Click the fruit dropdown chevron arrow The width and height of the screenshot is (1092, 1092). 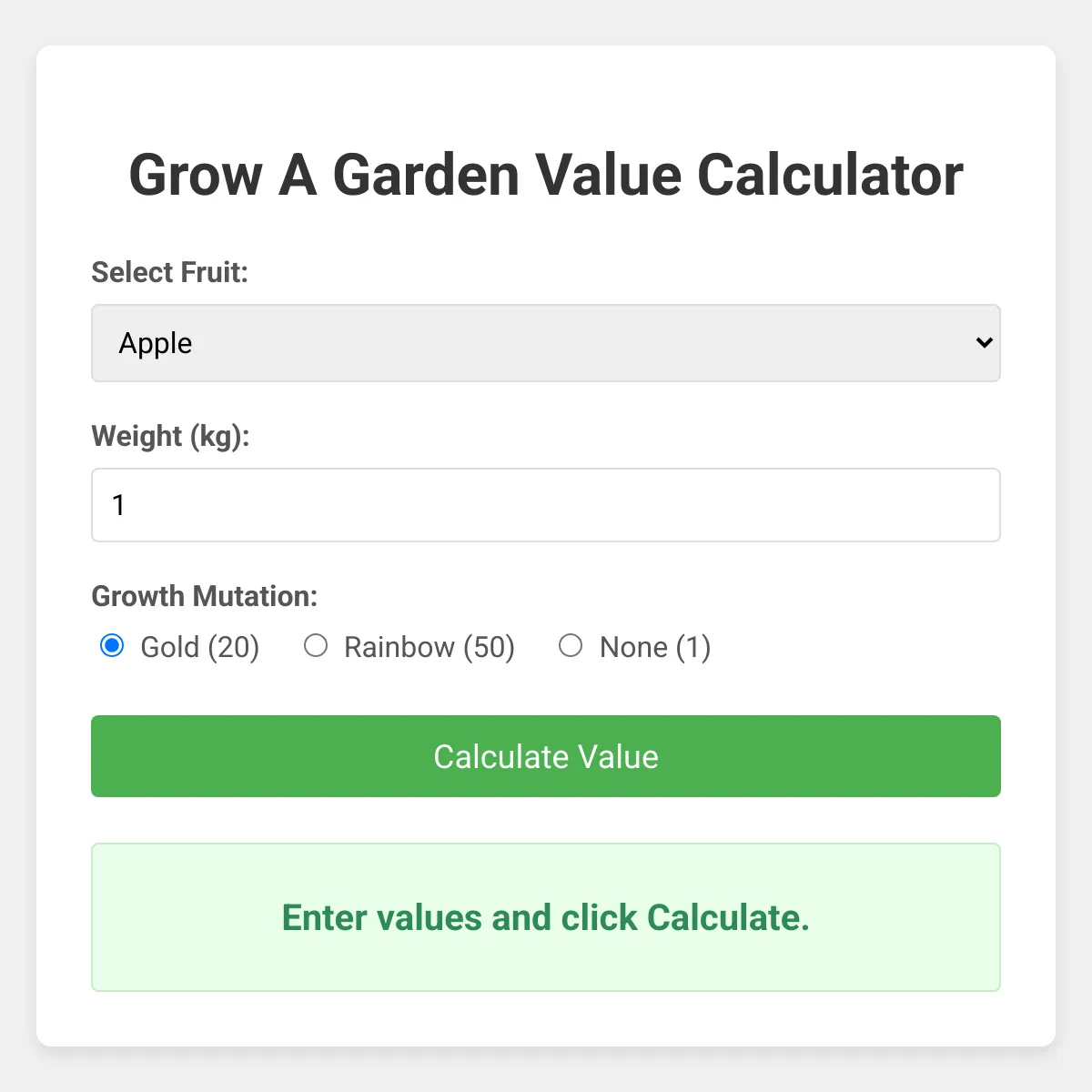[x=984, y=343]
